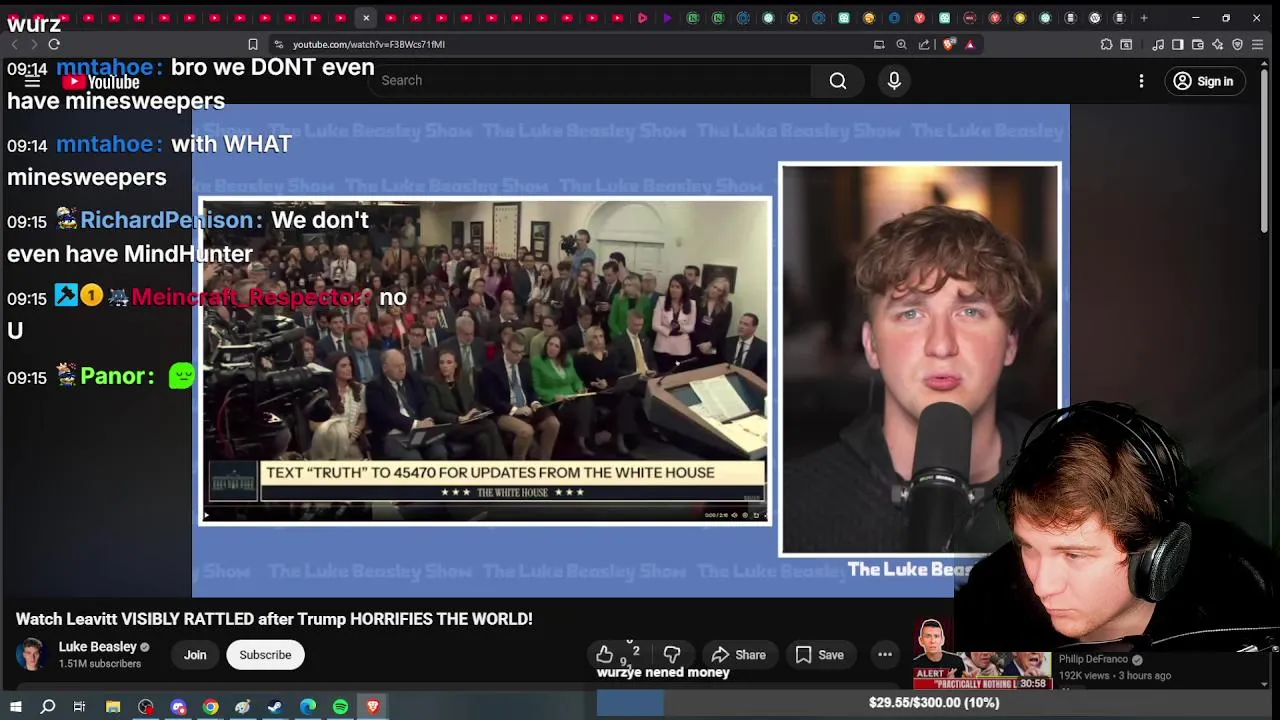Image resolution: width=1280 pixels, height=720 pixels.
Task: Open the zoom magnifier in address bar
Action: point(901,44)
